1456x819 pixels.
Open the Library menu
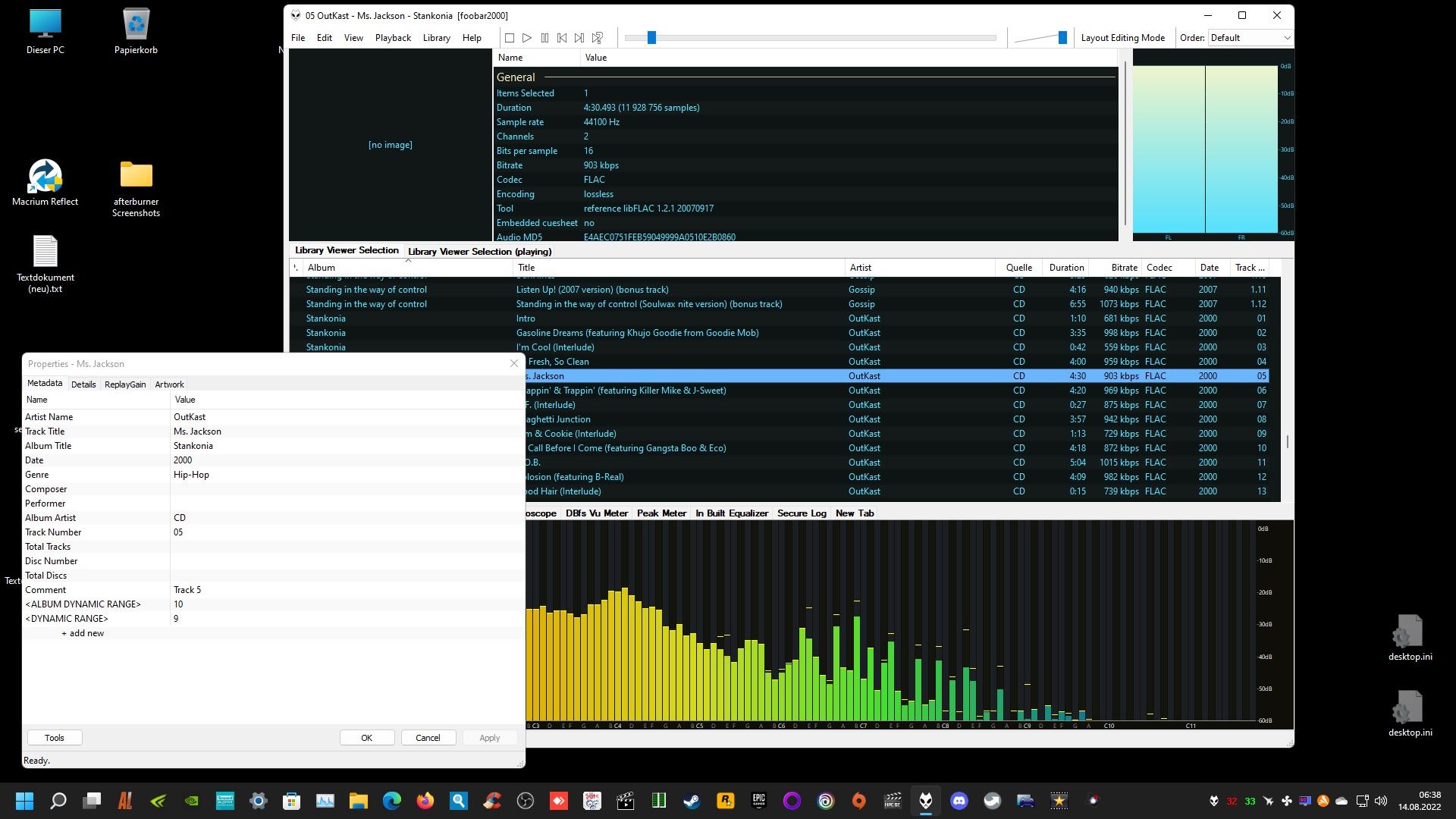point(436,38)
